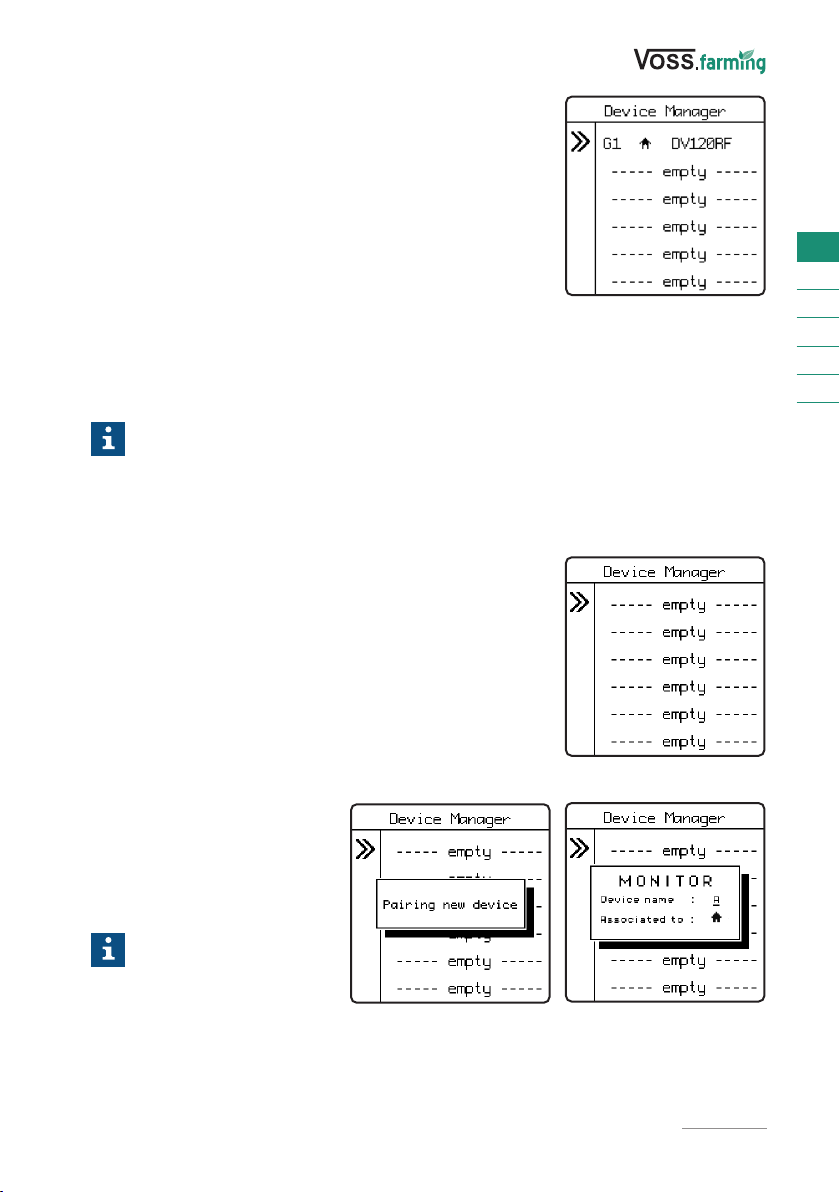Click the info icon left of the Pairing screen
Image resolution: width=840 pixels, height=1192 pixels.
(x=108, y=949)
